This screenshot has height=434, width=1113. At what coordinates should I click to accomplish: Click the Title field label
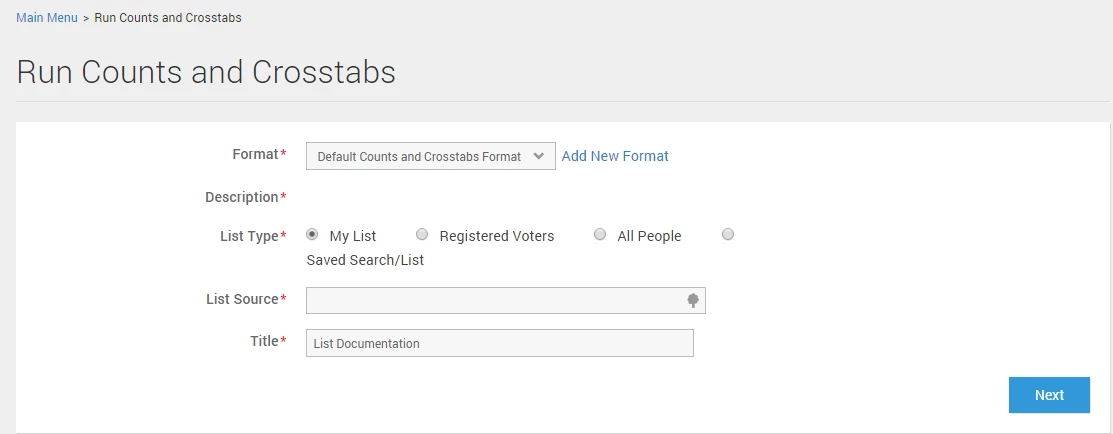(x=264, y=341)
